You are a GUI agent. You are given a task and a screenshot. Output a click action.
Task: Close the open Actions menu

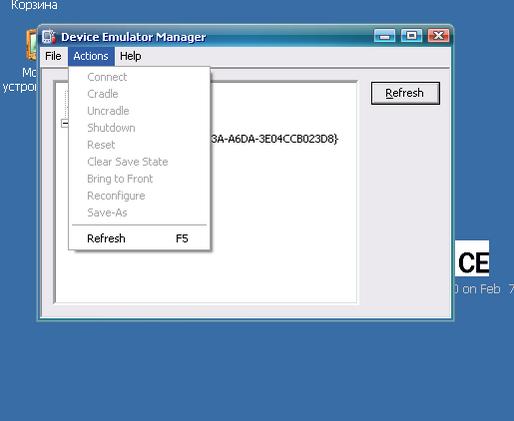click(x=91, y=56)
